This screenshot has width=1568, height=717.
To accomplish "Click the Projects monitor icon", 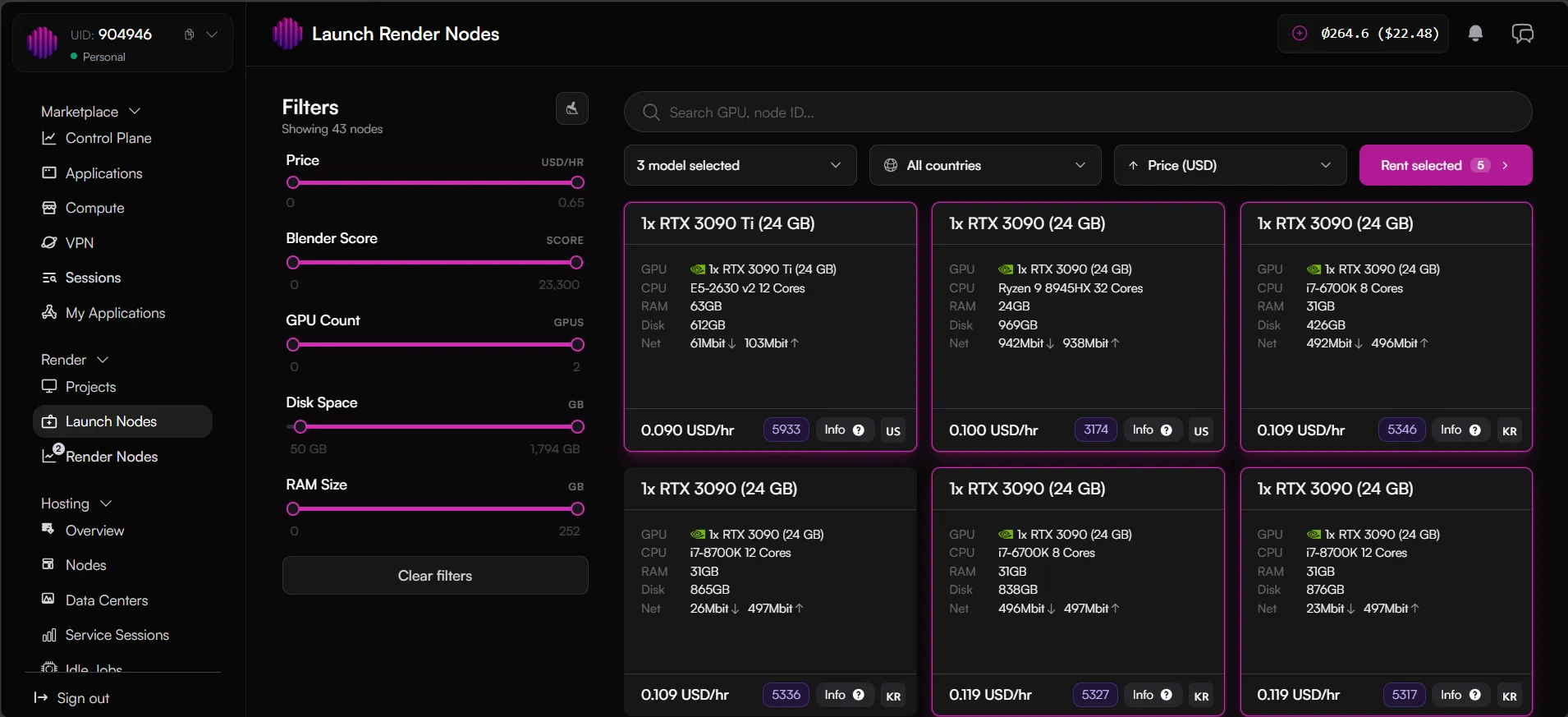I will coord(49,387).
